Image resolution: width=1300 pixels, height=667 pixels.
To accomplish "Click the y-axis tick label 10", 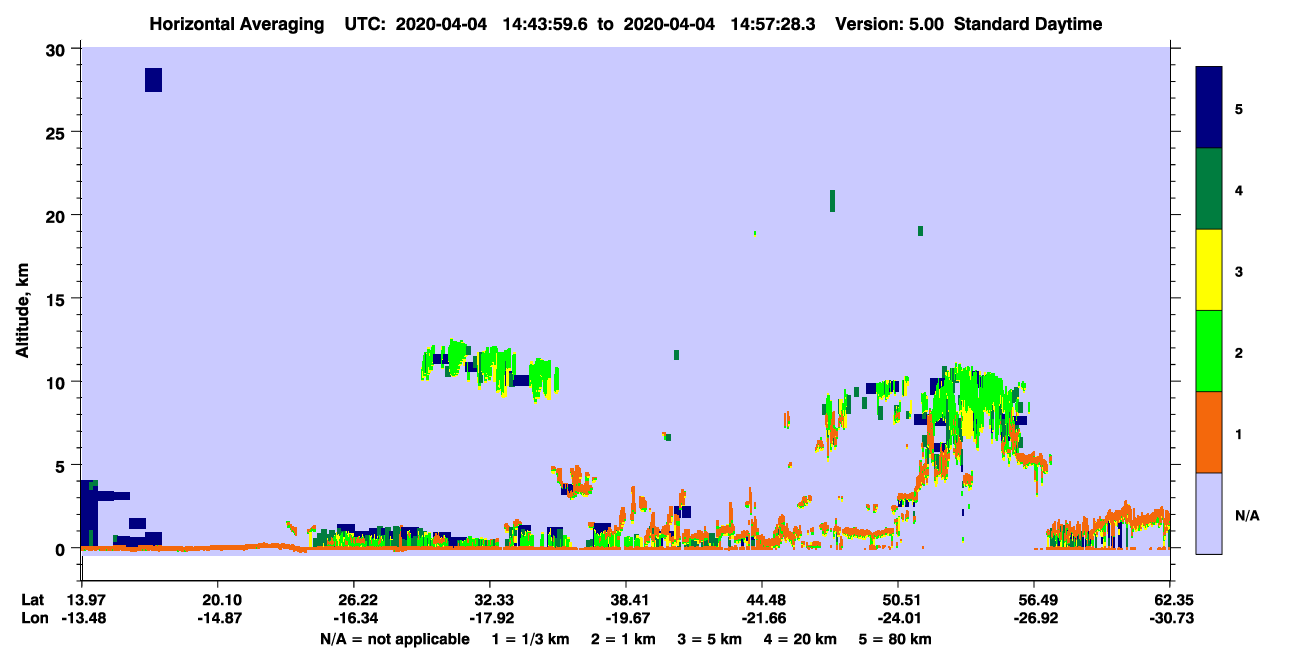I will 57,382.
